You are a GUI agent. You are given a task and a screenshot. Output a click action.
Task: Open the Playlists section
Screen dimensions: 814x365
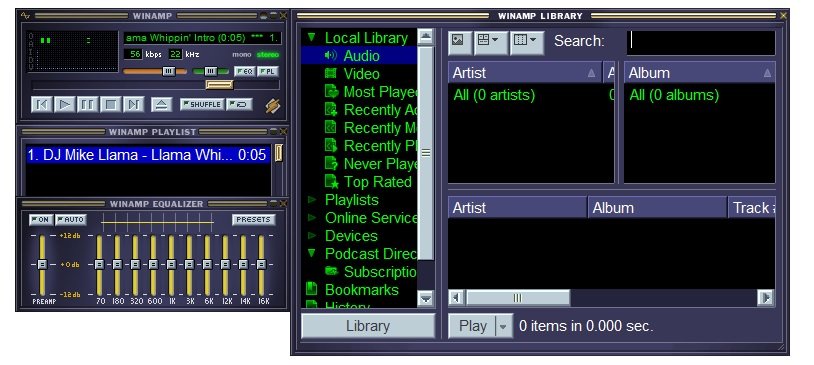351,200
